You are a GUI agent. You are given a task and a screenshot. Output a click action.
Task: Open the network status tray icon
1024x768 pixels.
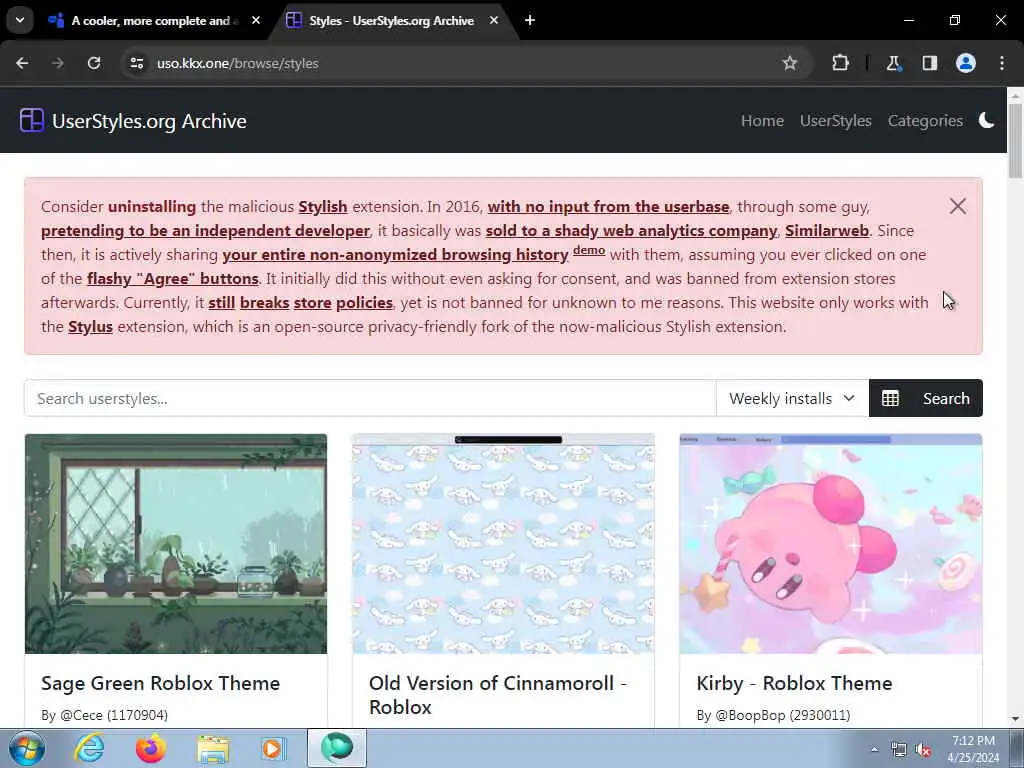pos(899,749)
